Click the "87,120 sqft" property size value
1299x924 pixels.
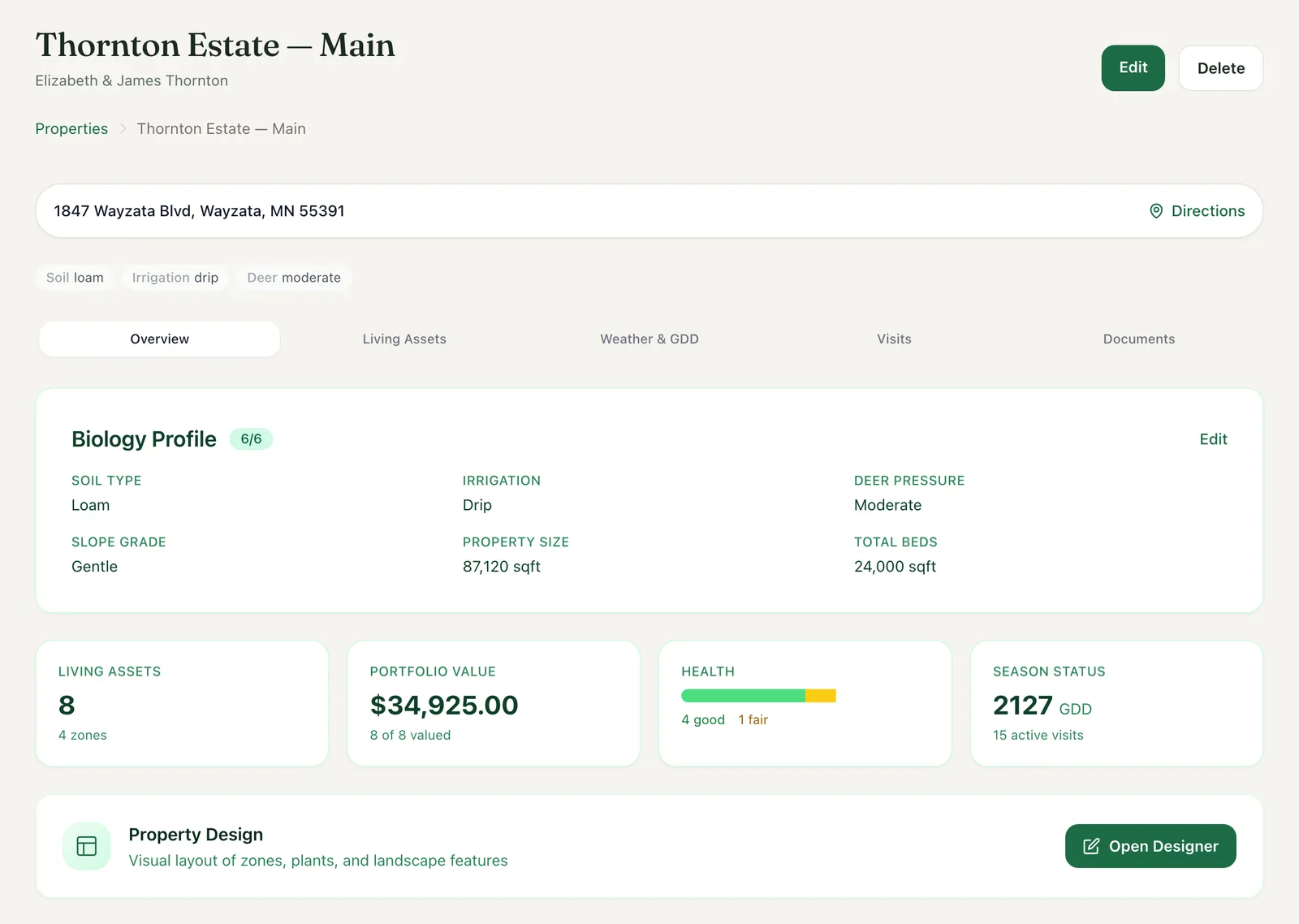pyautogui.click(x=502, y=567)
